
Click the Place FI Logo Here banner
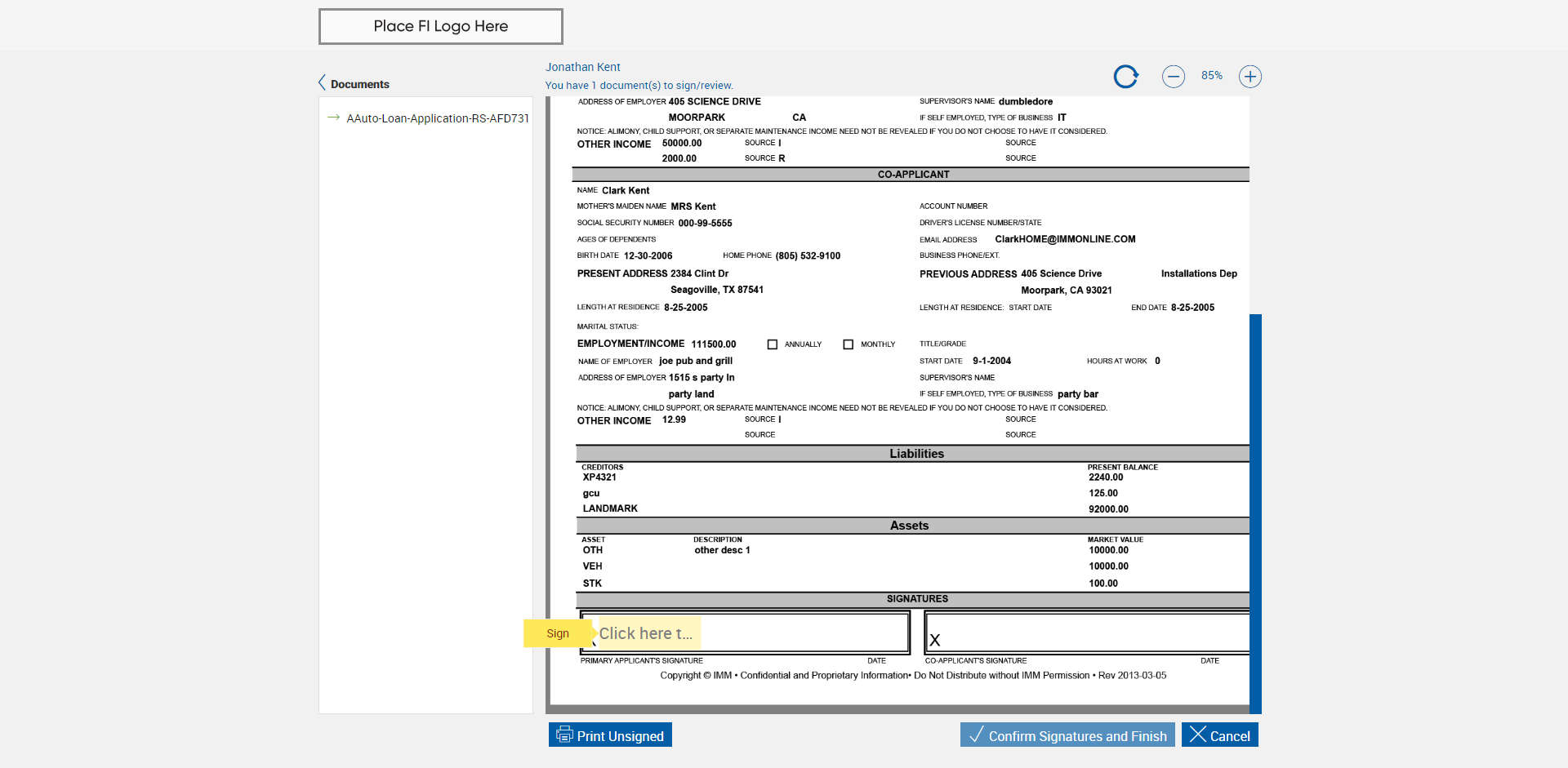[441, 26]
